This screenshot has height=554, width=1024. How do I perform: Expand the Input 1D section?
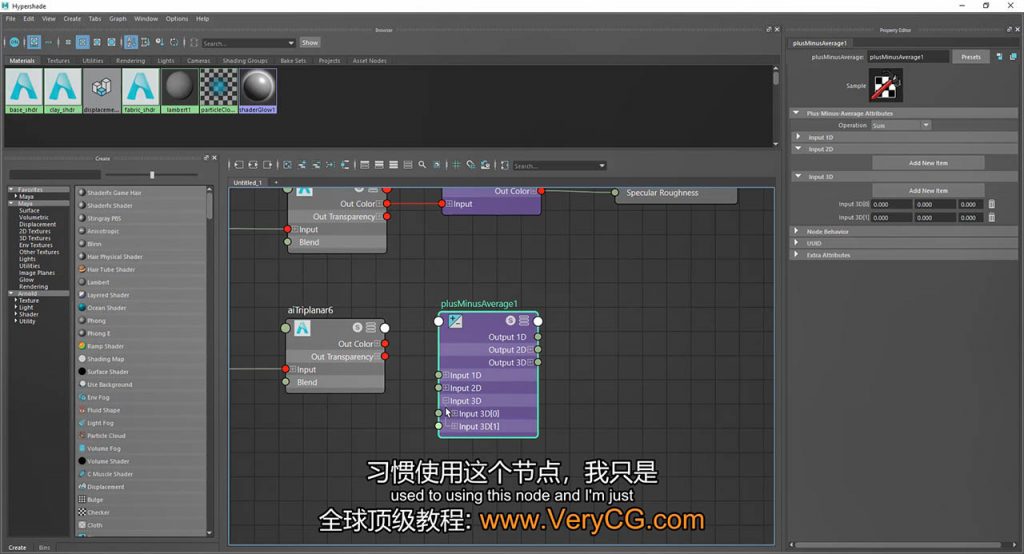click(798, 137)
